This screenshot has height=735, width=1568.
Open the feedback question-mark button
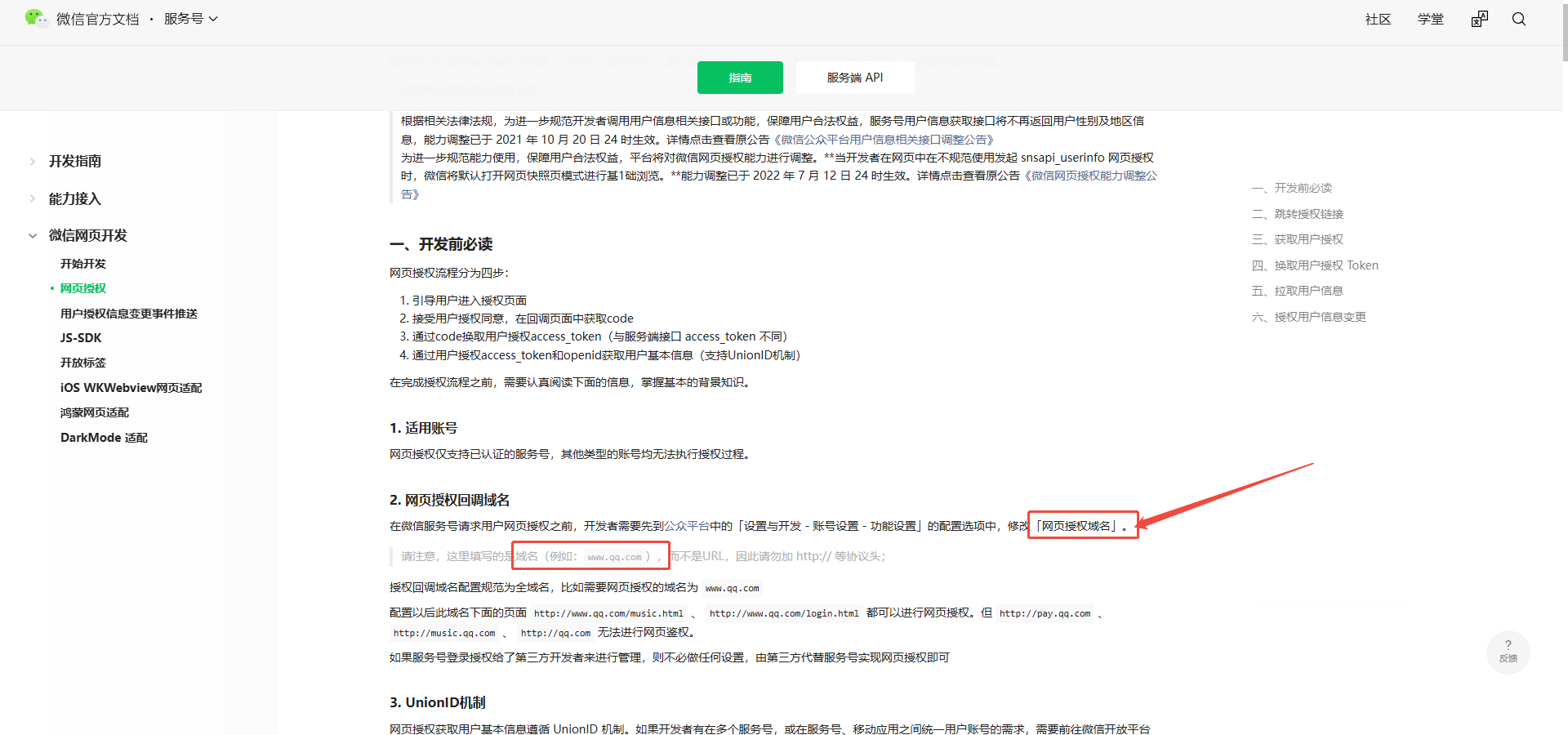pos(1508,651)
